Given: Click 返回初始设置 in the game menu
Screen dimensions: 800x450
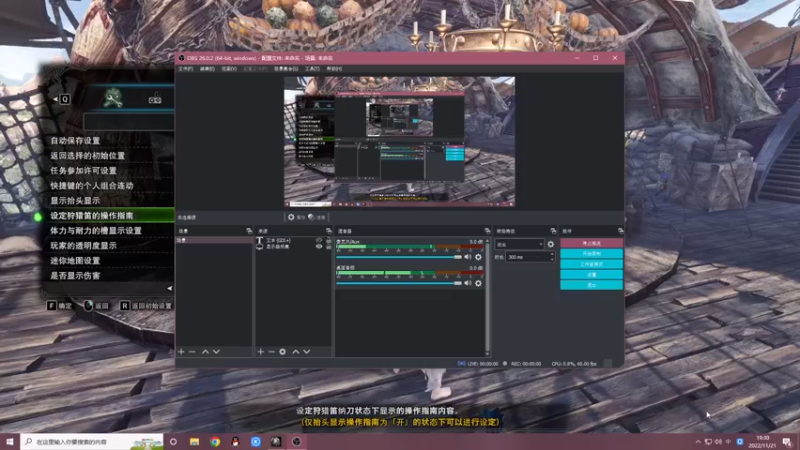Looking at the screenshot, I should tap(152, 306).
